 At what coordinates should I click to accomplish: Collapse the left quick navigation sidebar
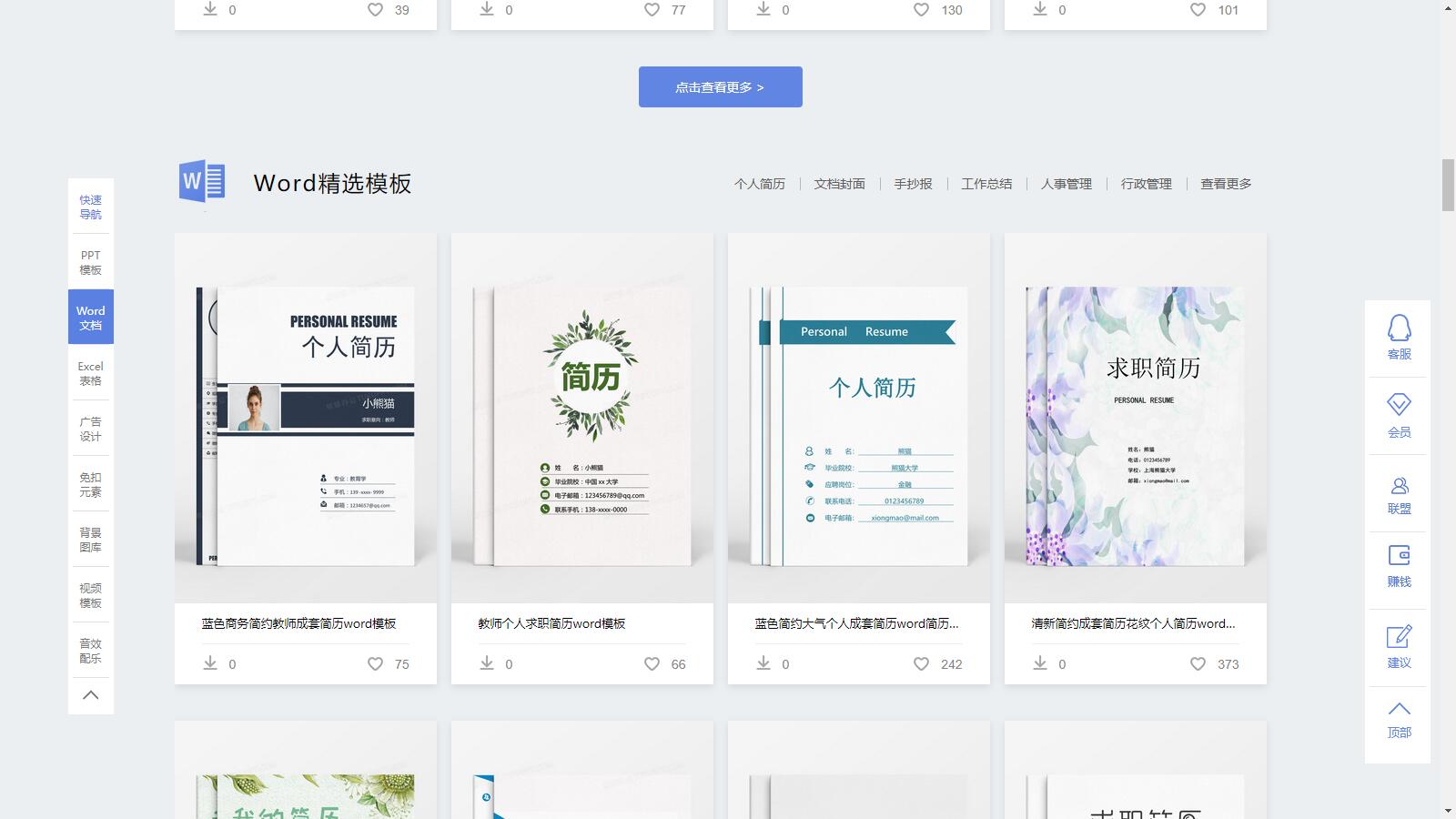coord(90,695)
